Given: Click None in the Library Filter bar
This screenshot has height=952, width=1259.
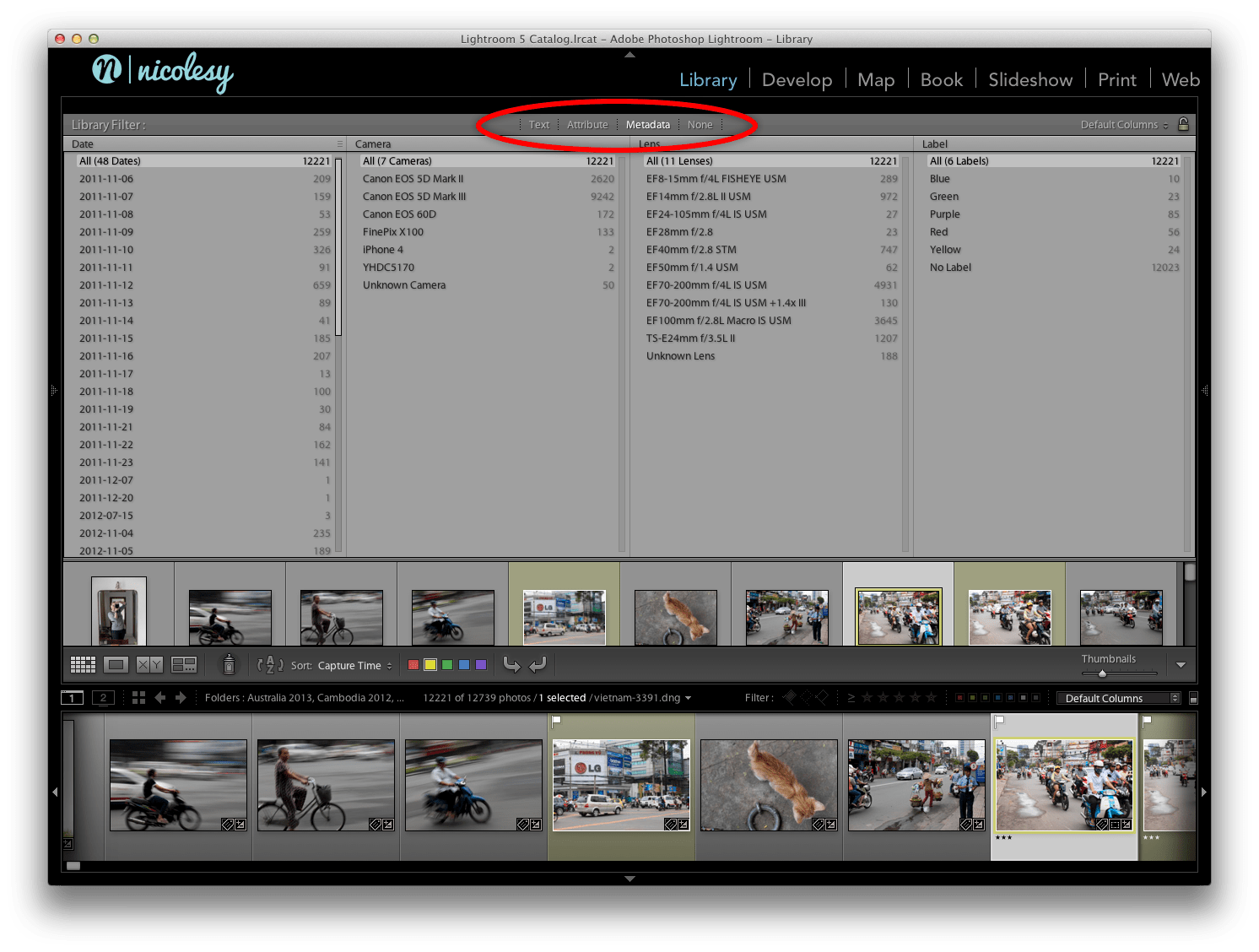Looking at the screenshot, I should tap(700, 125).
